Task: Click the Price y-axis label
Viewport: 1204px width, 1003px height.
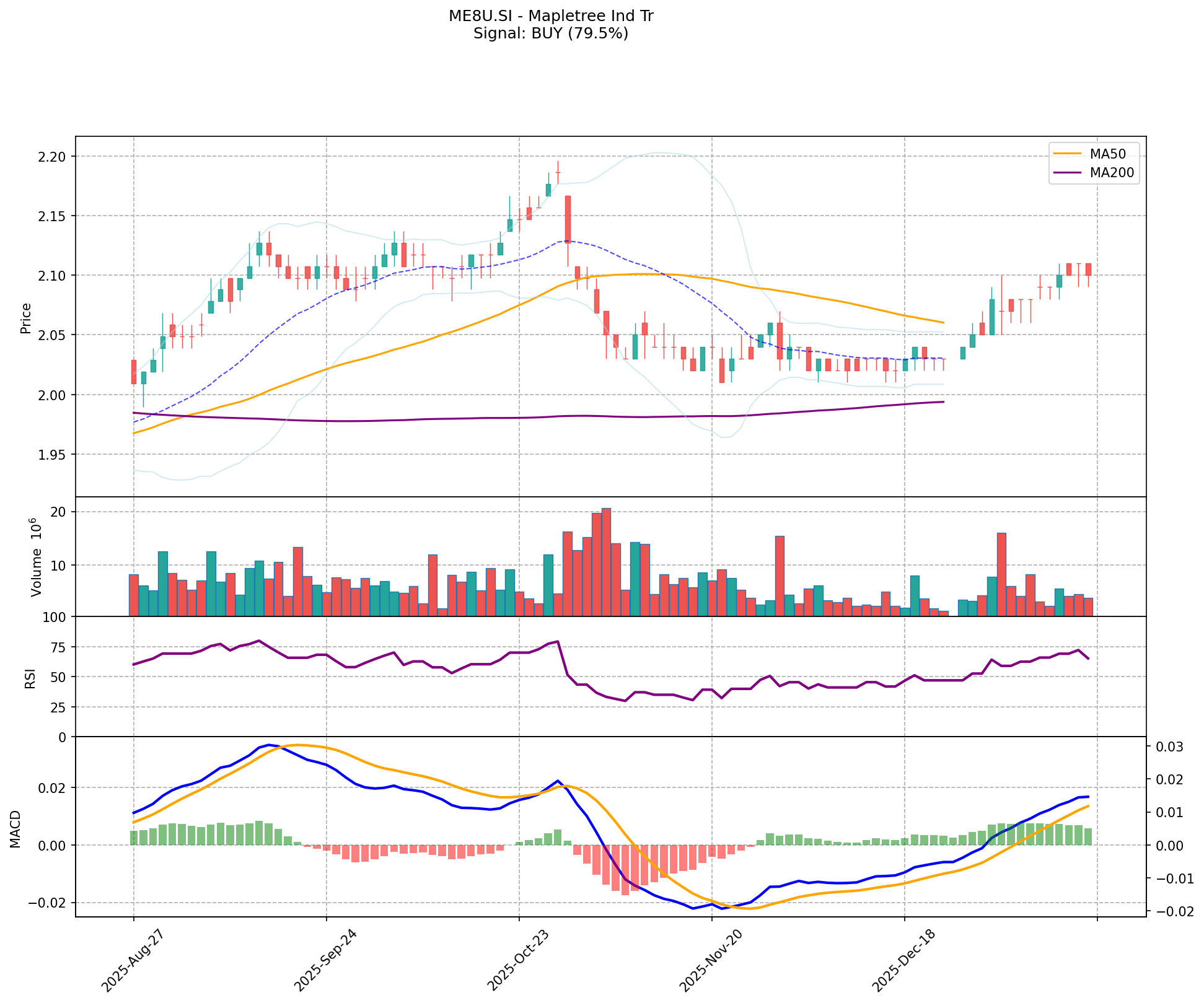Action: [x=26, y=318]
